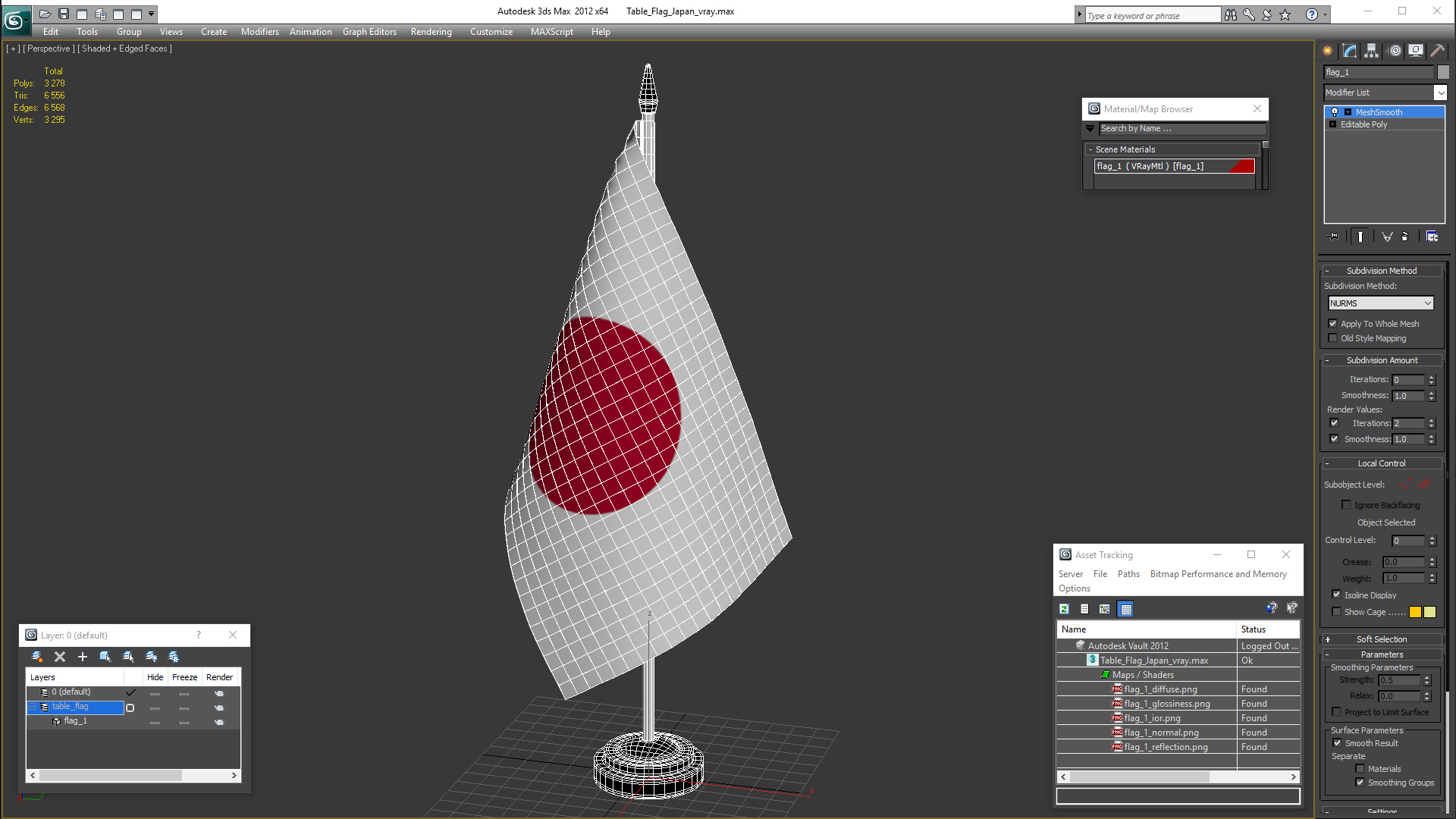
Task: Expand the MeshSmooth modifier plus box
Action: point(1348,112)
